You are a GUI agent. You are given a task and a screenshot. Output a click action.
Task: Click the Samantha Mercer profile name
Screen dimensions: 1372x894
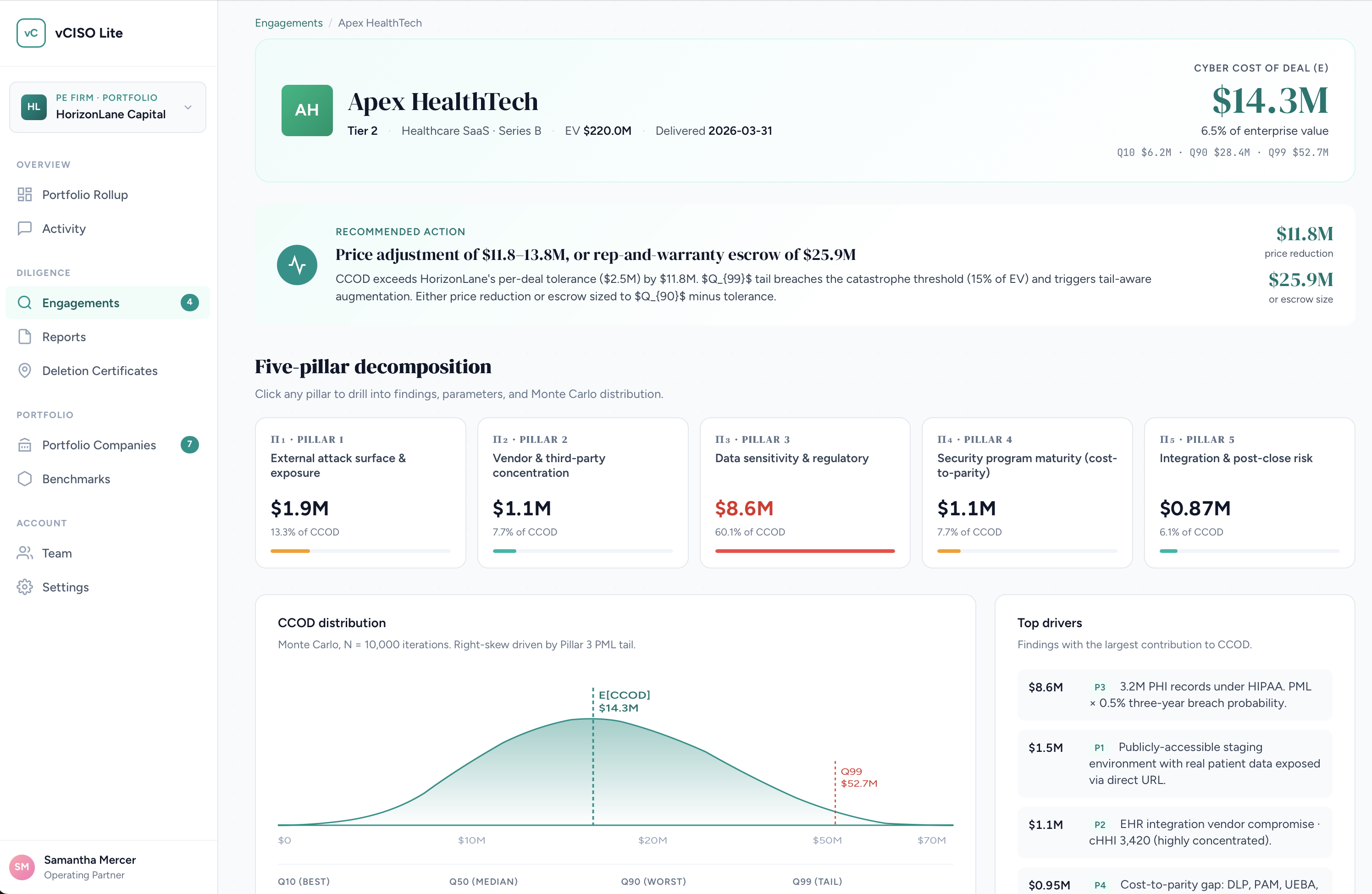pos(90,860)
